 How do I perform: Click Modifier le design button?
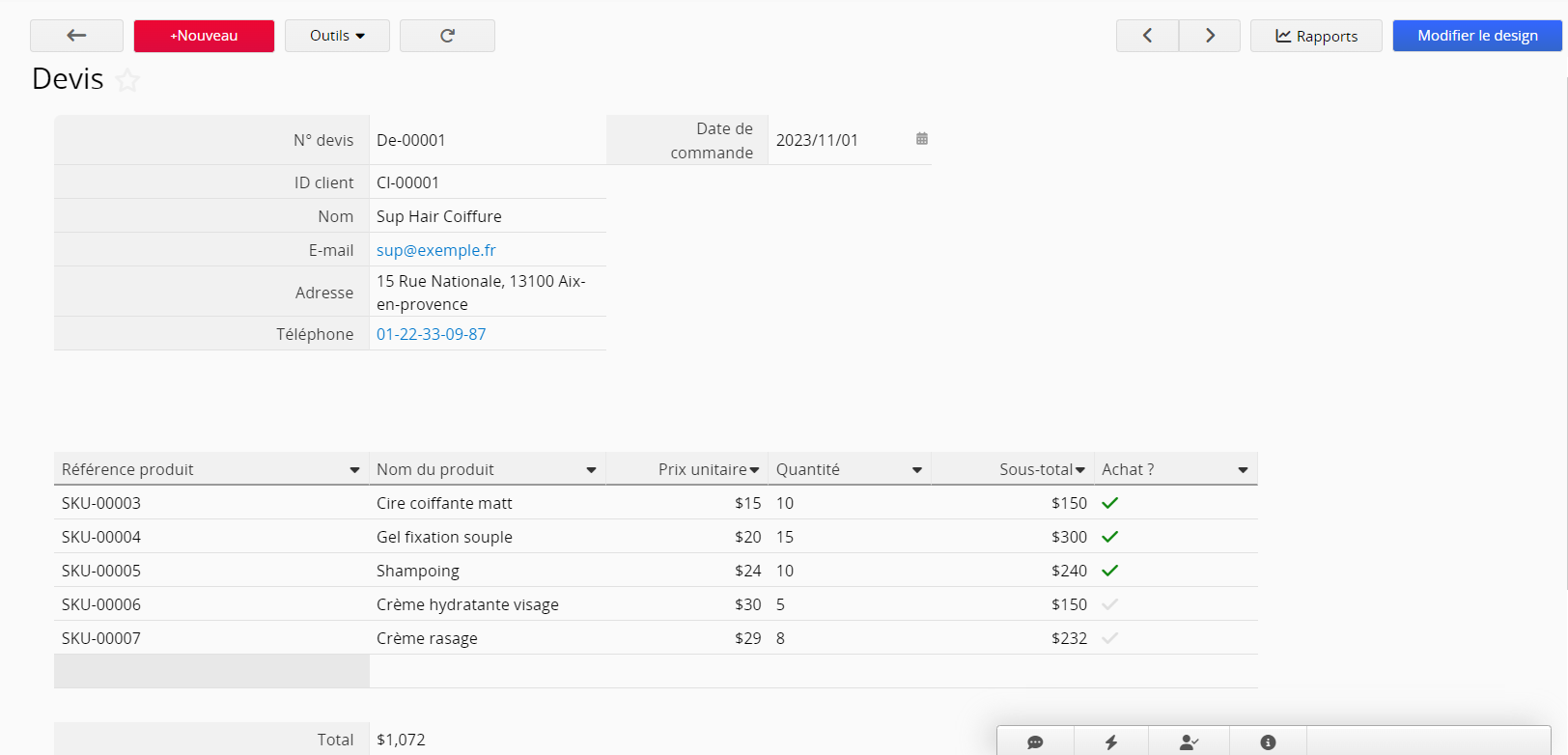(x=1477, y=36)
